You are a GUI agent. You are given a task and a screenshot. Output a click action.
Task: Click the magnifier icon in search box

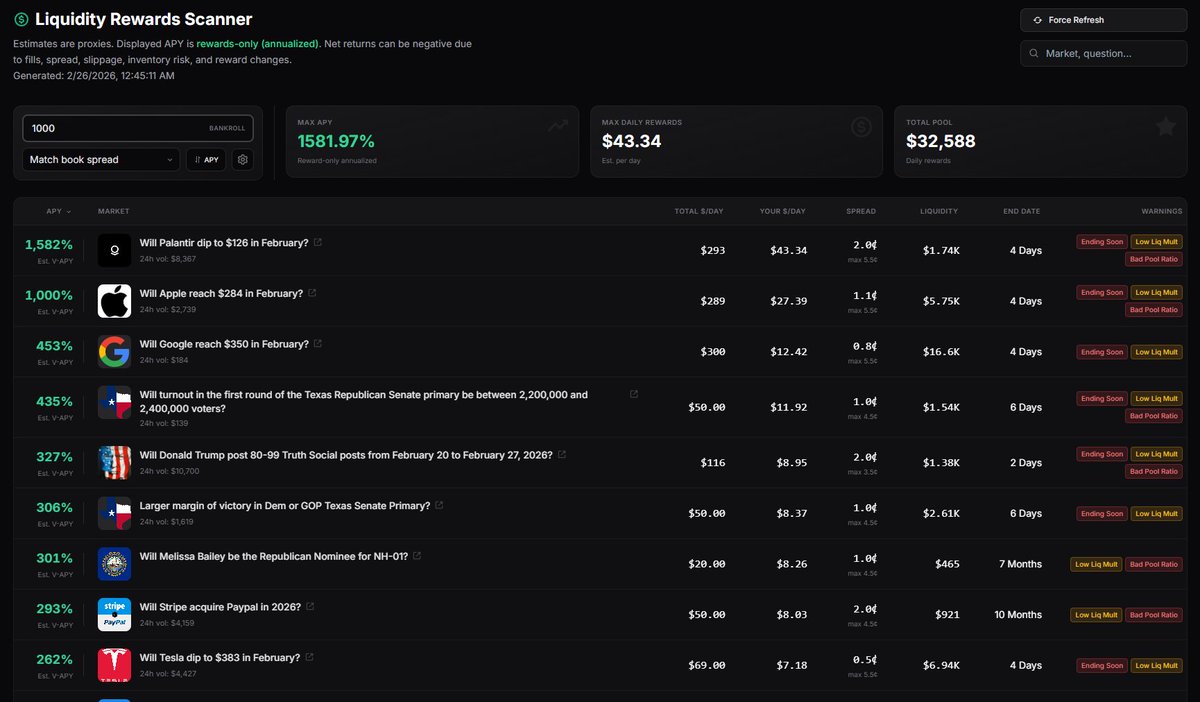pos(1034,53)
